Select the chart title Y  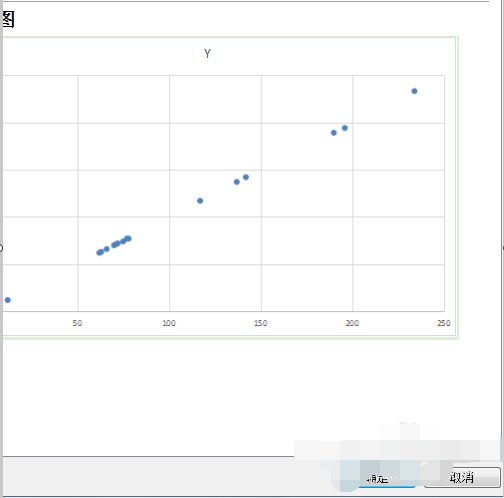(207, 54)
